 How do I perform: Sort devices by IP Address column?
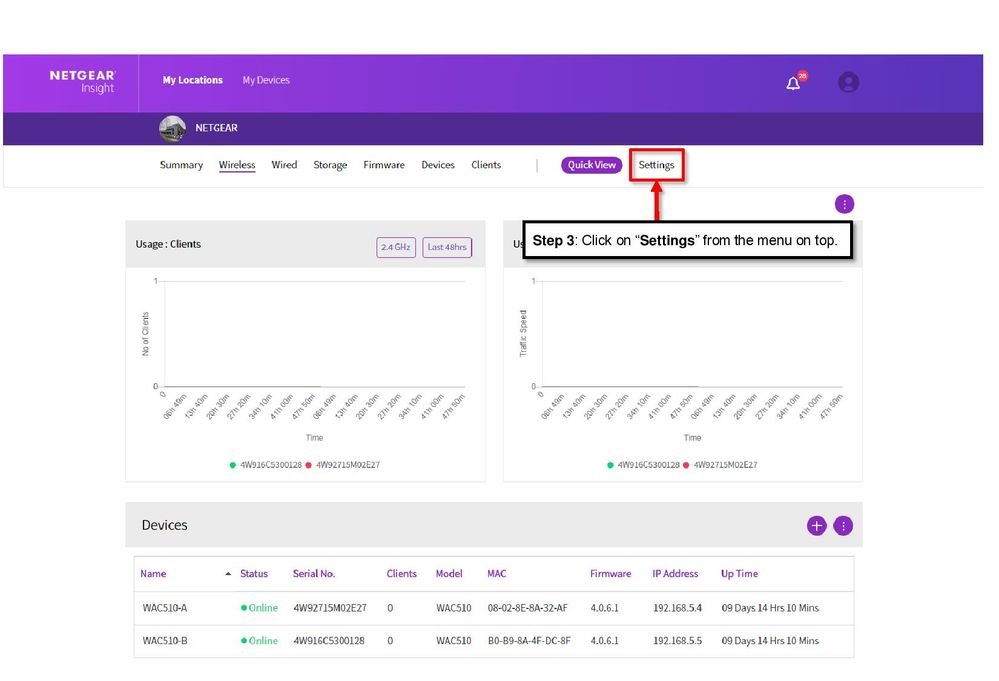[675, 574]
